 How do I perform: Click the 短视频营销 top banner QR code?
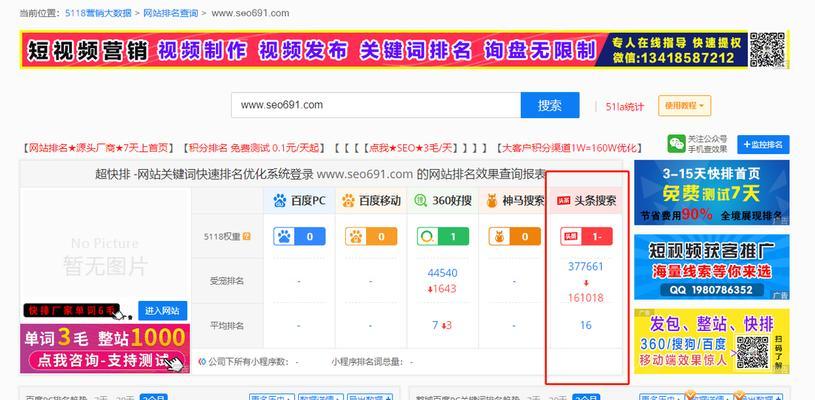pos(767,50)
